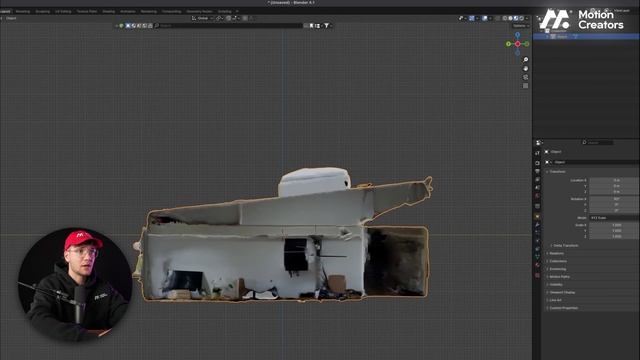Expand the Instancing panel
The image size is (640, 360).
tap(558, 269)
